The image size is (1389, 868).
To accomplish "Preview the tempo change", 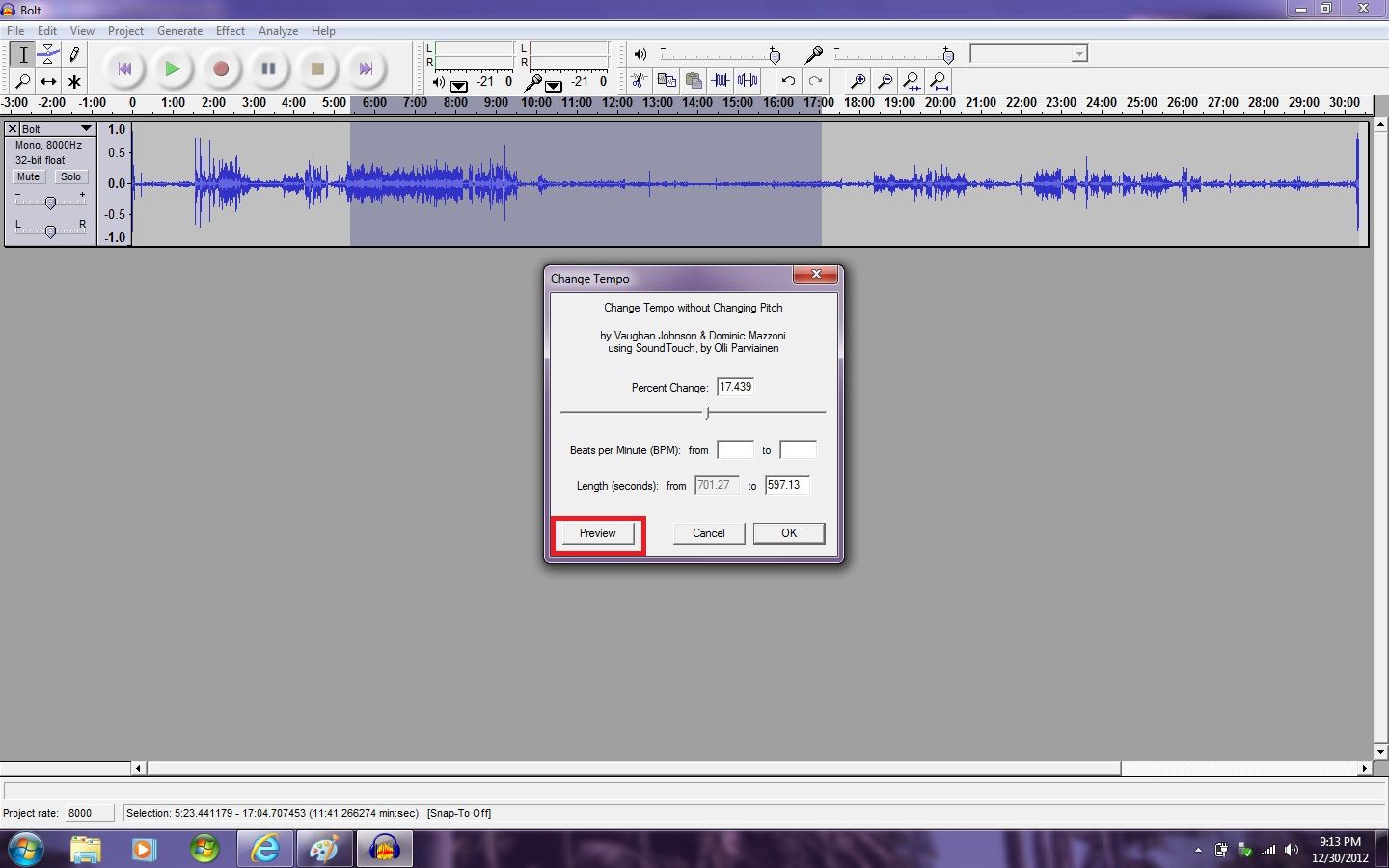I will click(x=596, y=533).
